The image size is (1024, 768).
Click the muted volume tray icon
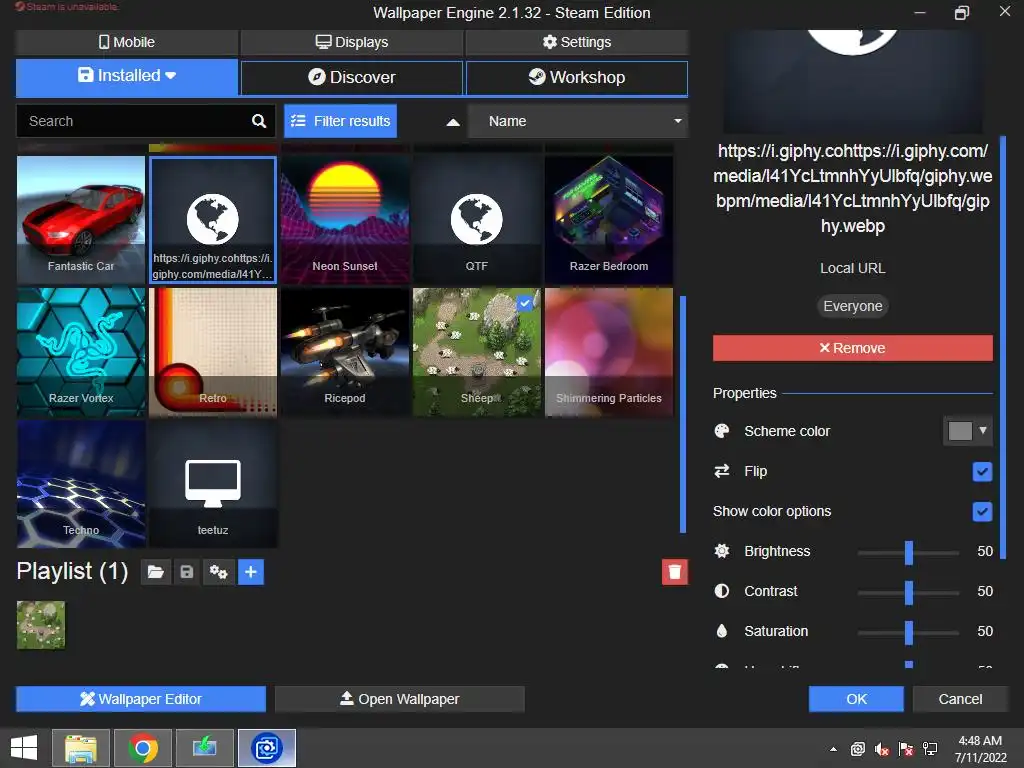coord(882,749)
